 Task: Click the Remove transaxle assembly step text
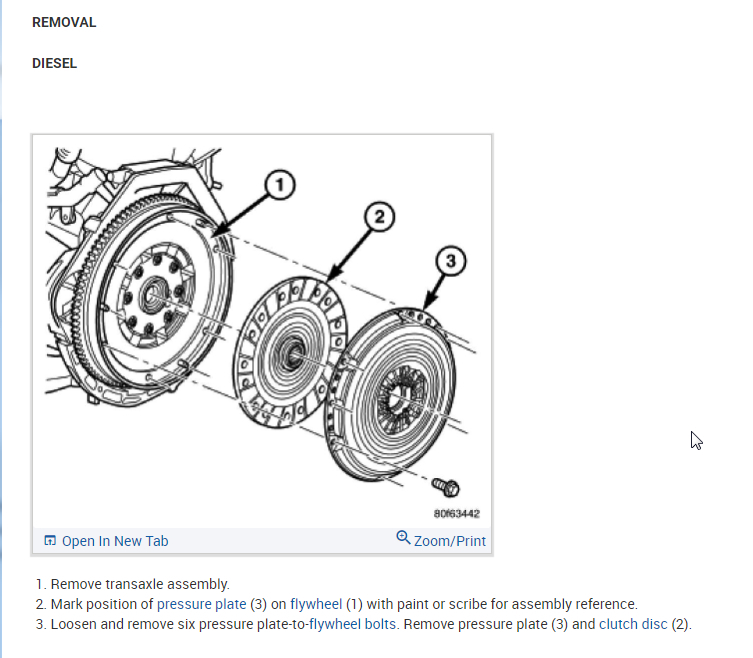click(x=140, y=584)
